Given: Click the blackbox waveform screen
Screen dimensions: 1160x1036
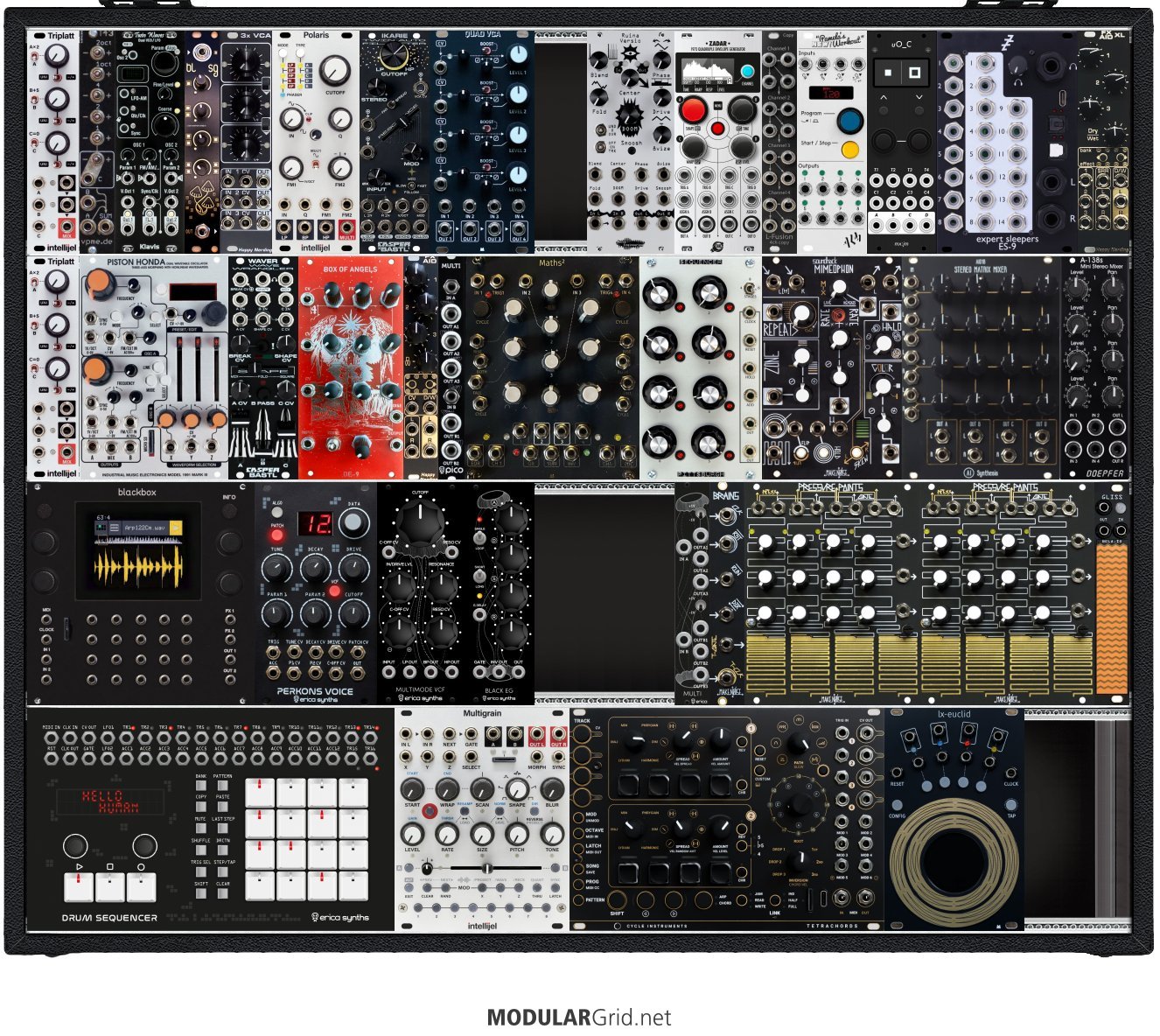Looking at the screenshot, I should pos(138,550).
